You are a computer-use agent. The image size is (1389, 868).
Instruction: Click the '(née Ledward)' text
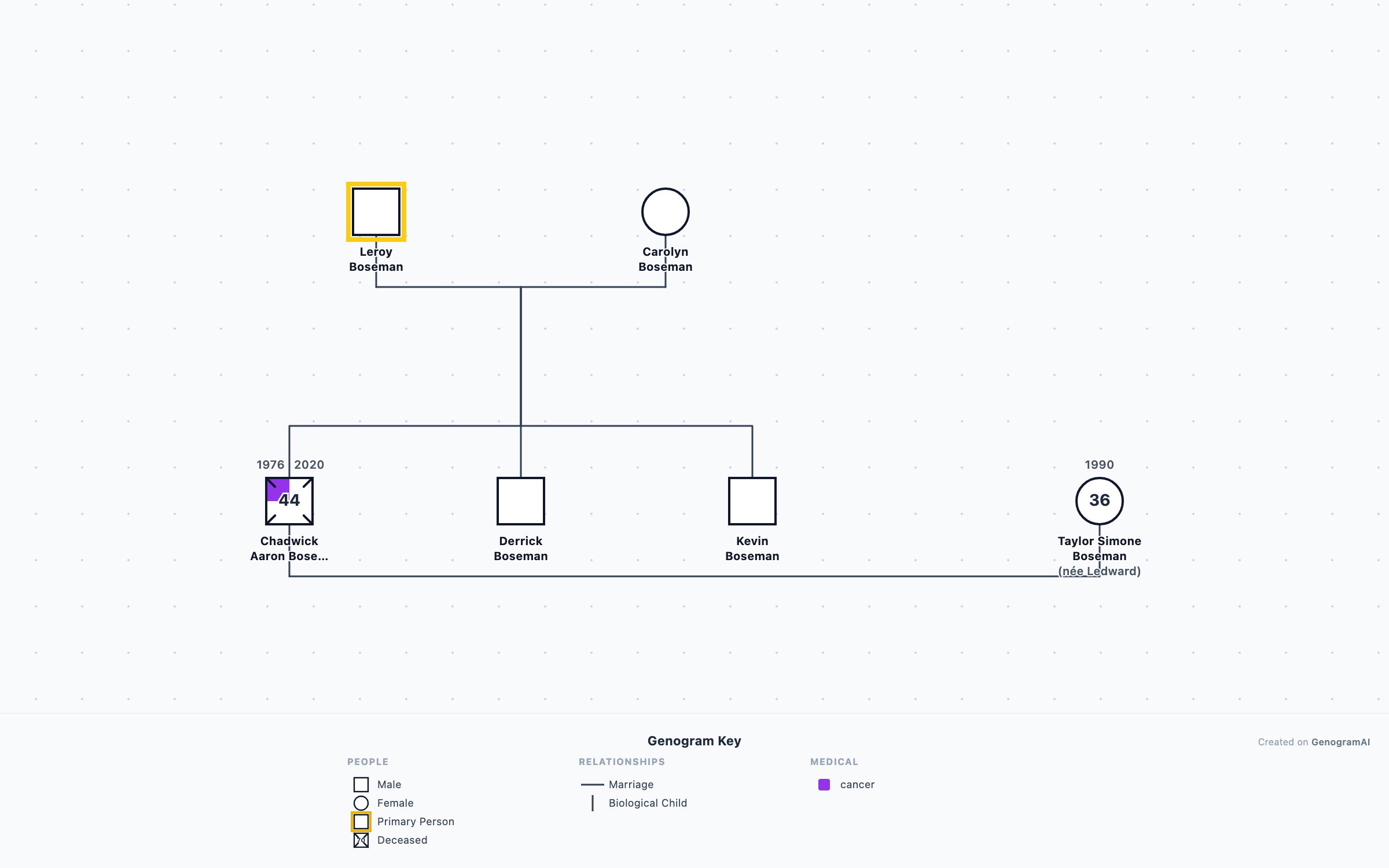(x=1100, y=571)
